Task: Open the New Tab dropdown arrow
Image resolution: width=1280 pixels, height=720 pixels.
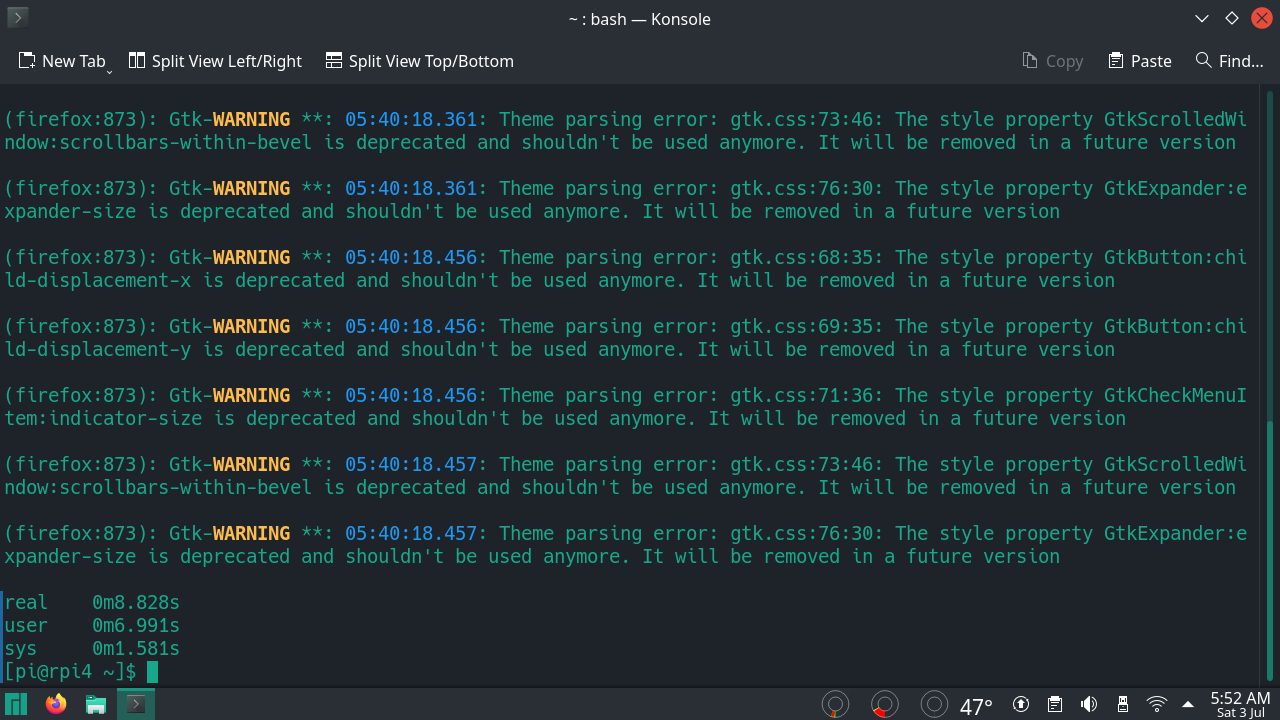Action: point(109,70)
